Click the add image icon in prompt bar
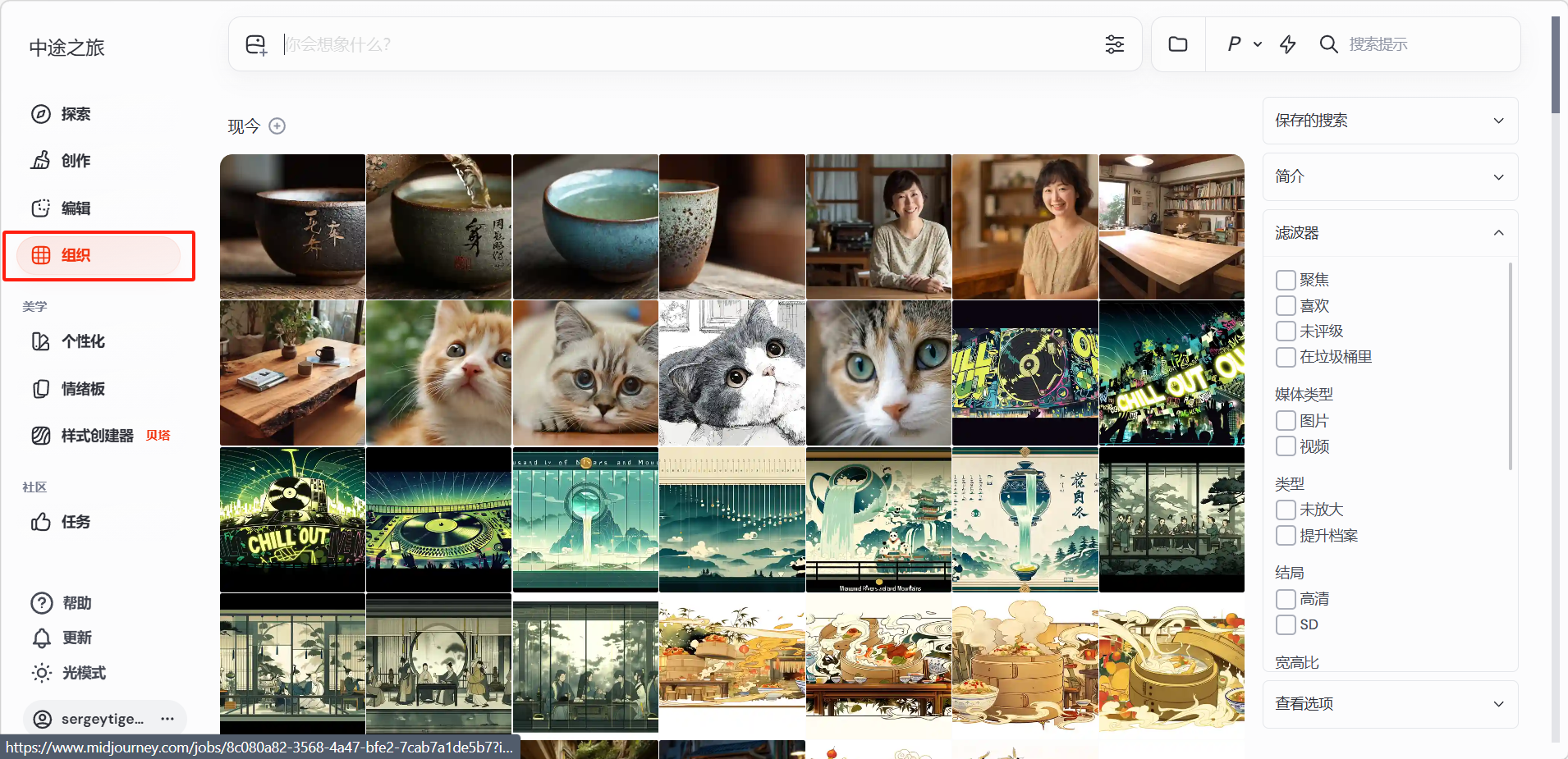1568x759 pixels. coord(256,44)
